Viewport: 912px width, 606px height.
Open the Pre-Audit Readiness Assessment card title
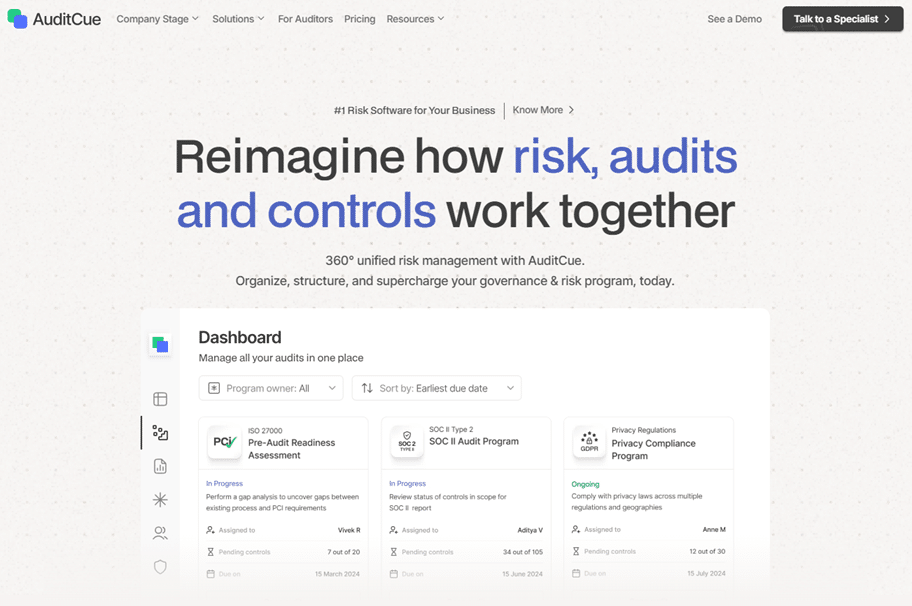point(291,449)
